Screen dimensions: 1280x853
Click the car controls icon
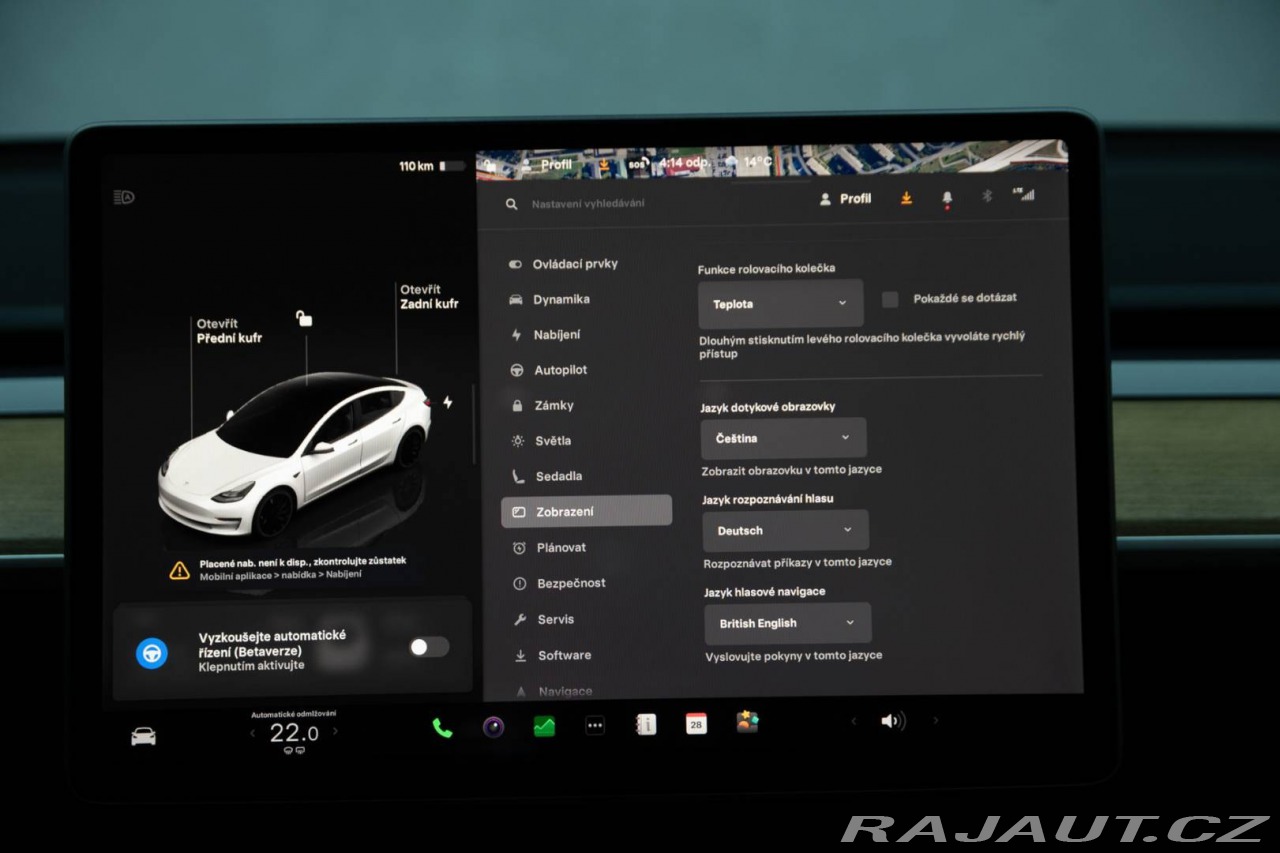(x=143, y=736)
